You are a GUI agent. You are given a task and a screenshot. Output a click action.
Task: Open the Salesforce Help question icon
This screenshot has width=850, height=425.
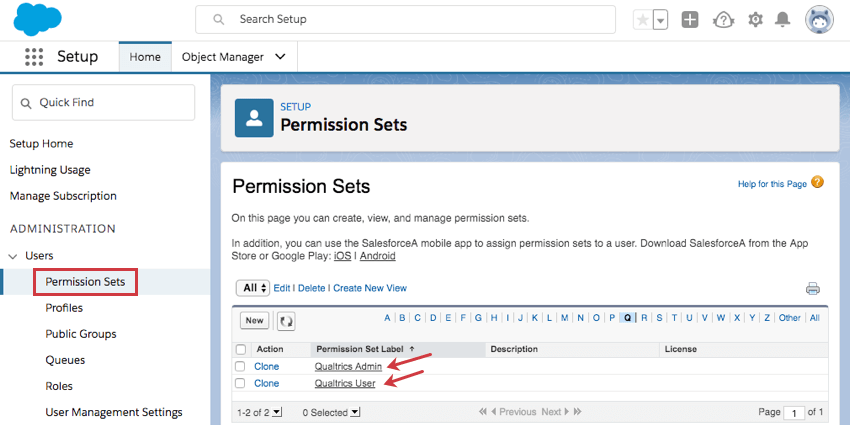723,20
